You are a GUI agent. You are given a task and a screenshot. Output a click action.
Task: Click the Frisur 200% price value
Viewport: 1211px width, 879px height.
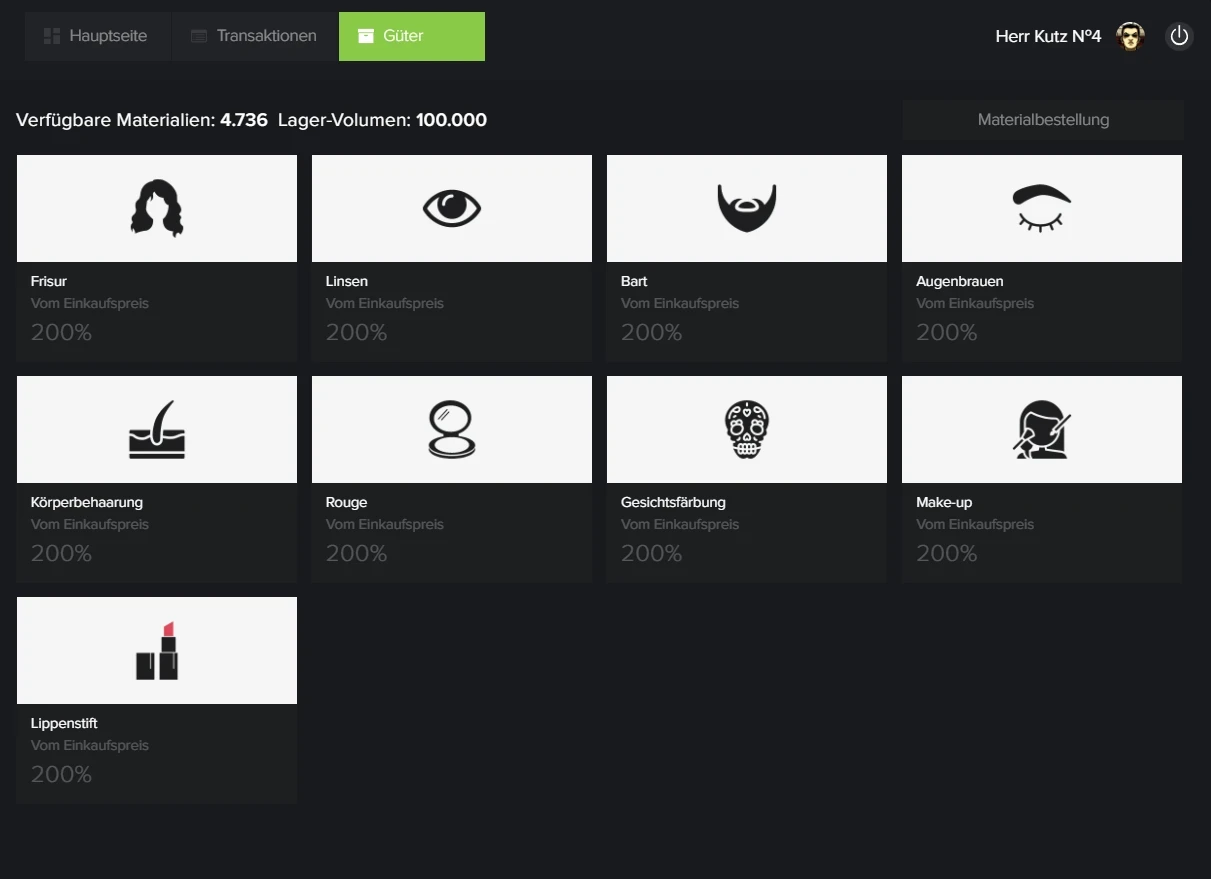coord(61,332)
